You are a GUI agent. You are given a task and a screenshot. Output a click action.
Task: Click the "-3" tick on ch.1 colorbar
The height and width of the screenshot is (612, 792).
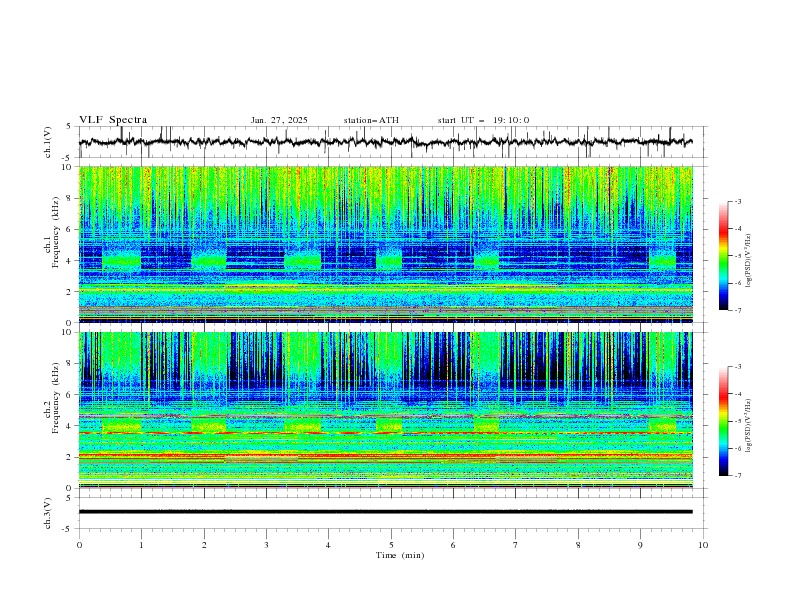pos(738,202)
